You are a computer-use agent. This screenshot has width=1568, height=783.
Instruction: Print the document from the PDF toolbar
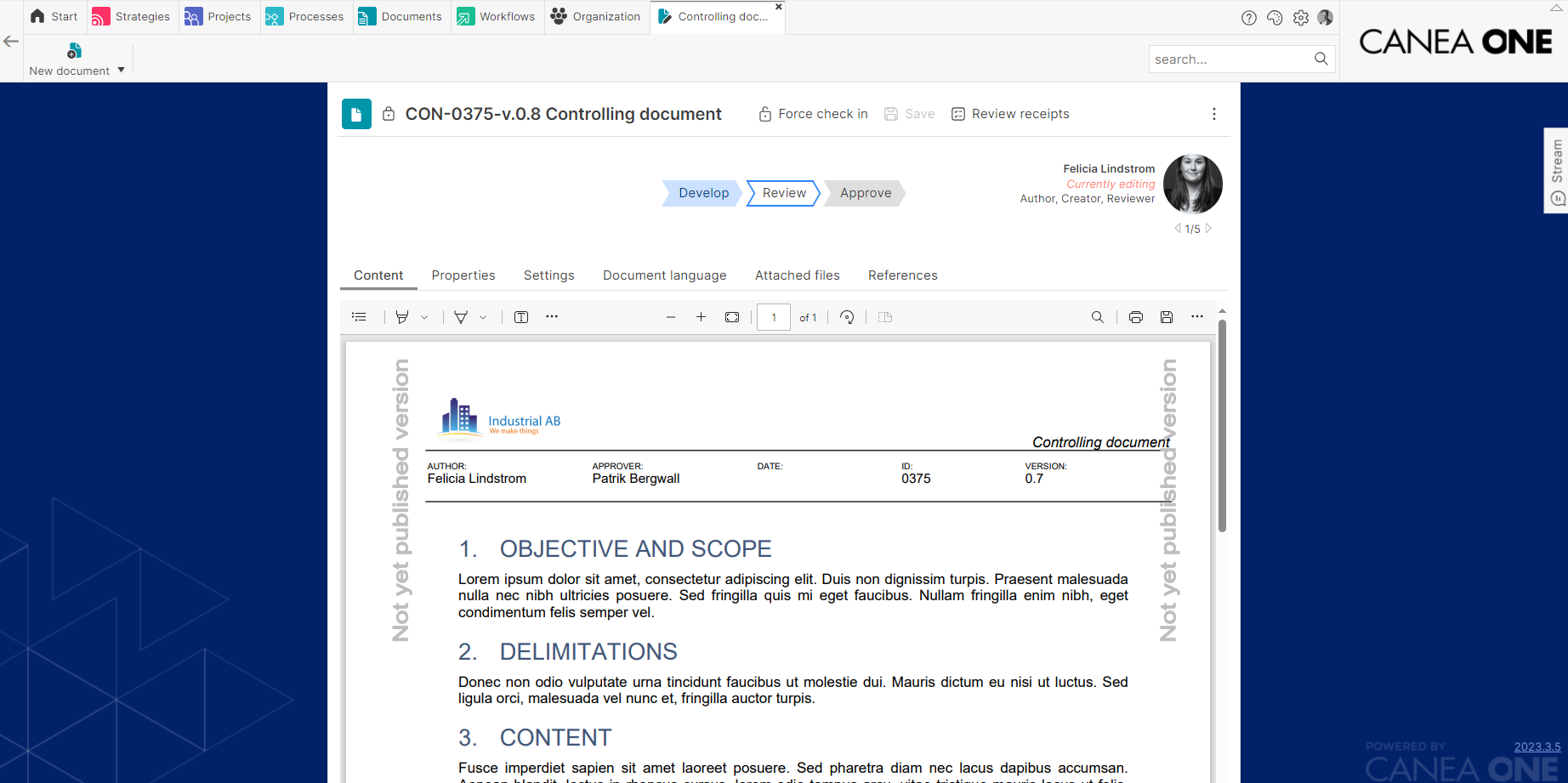pyautogui.click(x=1135, y=317)
